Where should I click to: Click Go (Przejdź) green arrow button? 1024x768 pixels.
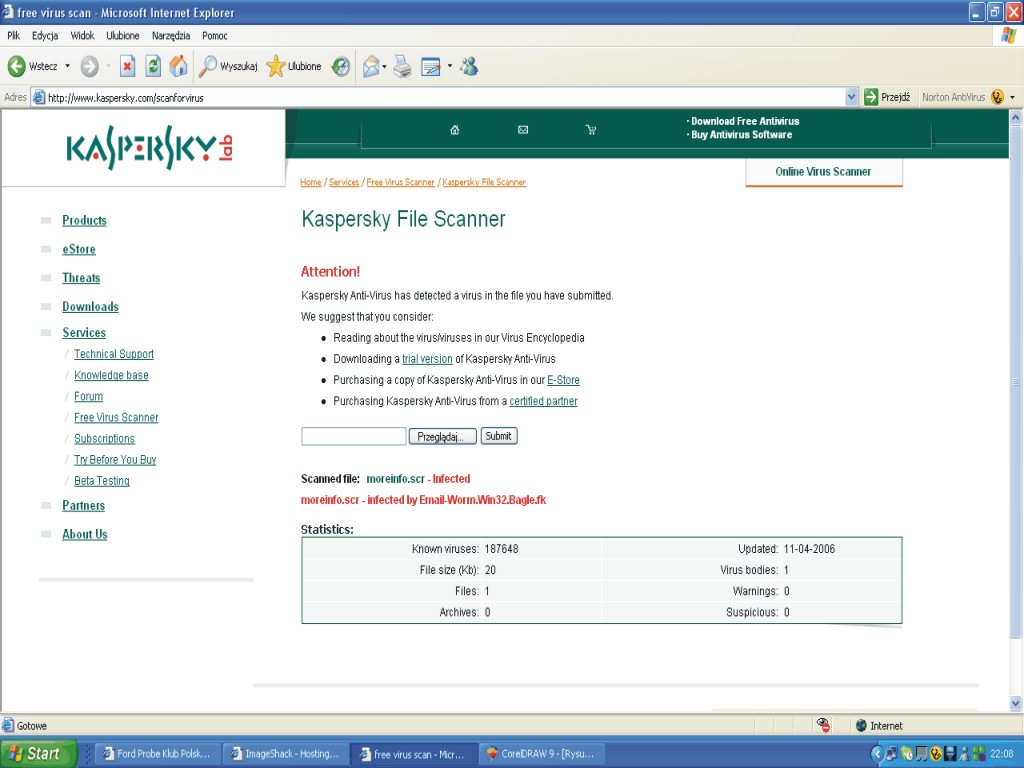click(x=887, y=97)
